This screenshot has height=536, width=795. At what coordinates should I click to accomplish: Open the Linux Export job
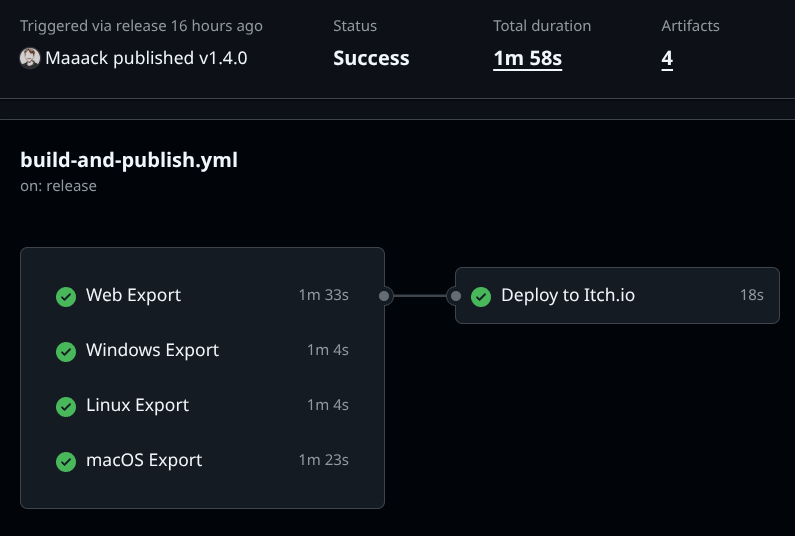pos(137,405)
